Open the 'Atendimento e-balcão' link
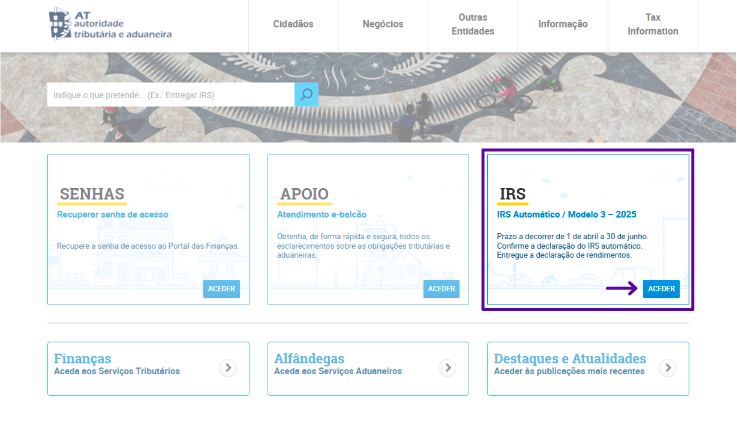This screenshot has height=421, width=737. 321,214
